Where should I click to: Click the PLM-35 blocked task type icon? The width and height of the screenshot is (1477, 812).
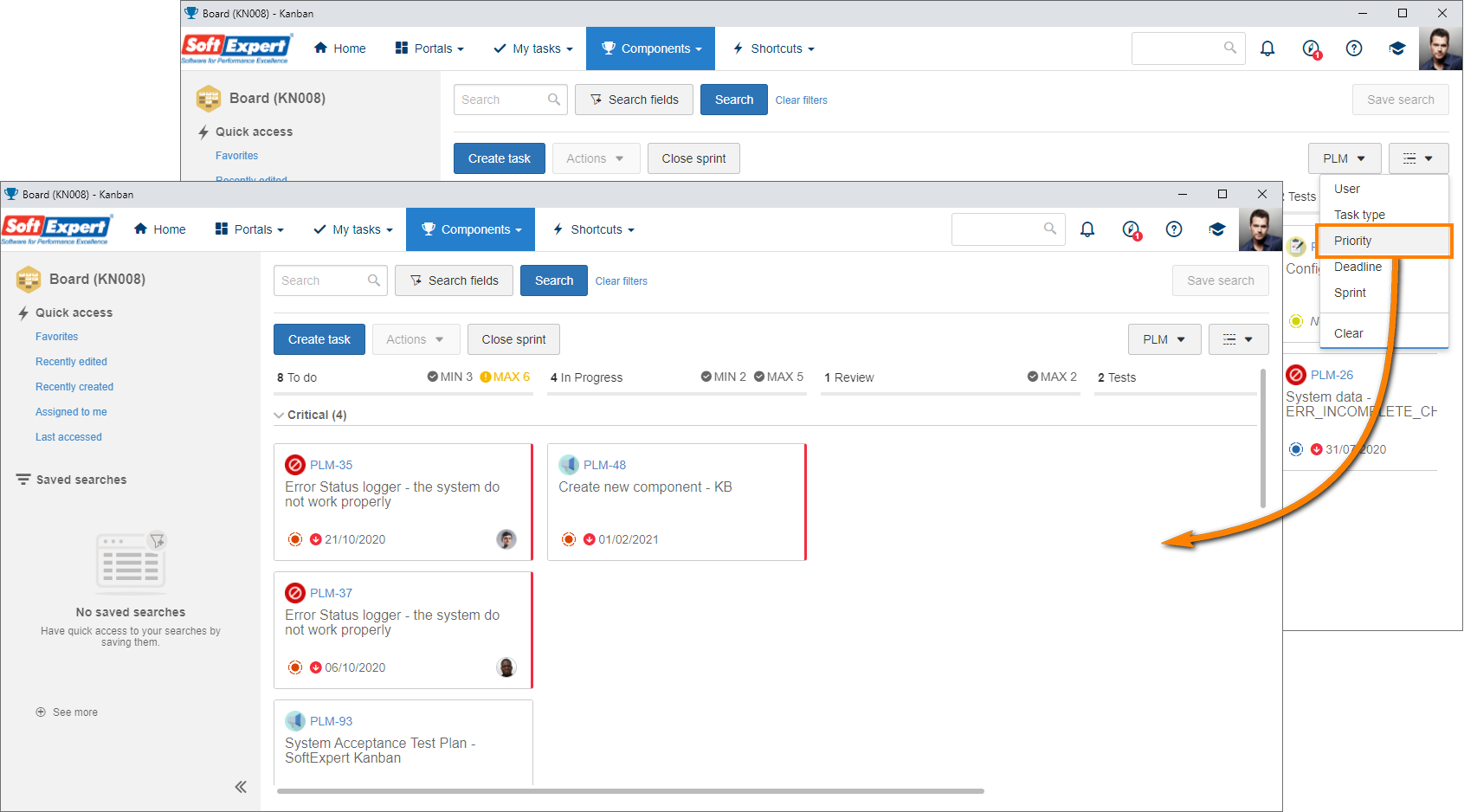point(295,465)
